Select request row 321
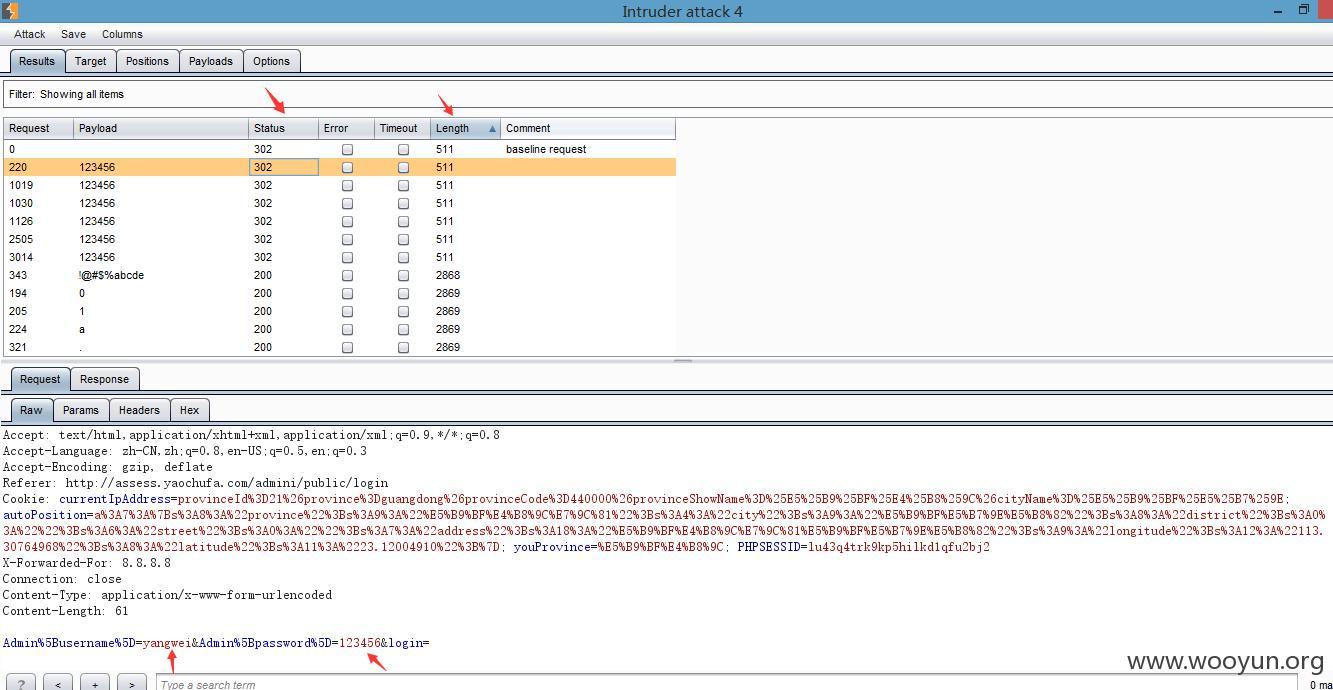 click(x=339, y=347)
